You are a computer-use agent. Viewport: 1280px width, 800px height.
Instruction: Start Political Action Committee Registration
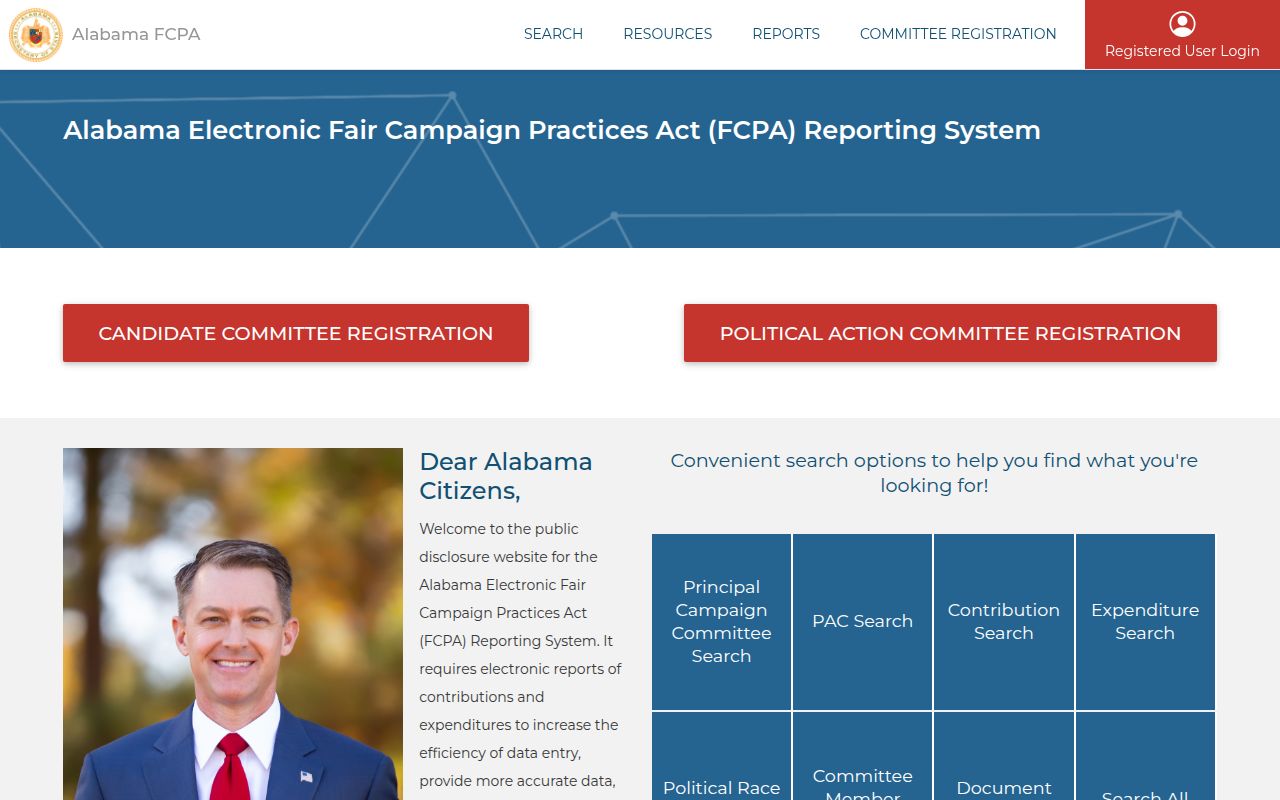(x=950, y=333)
